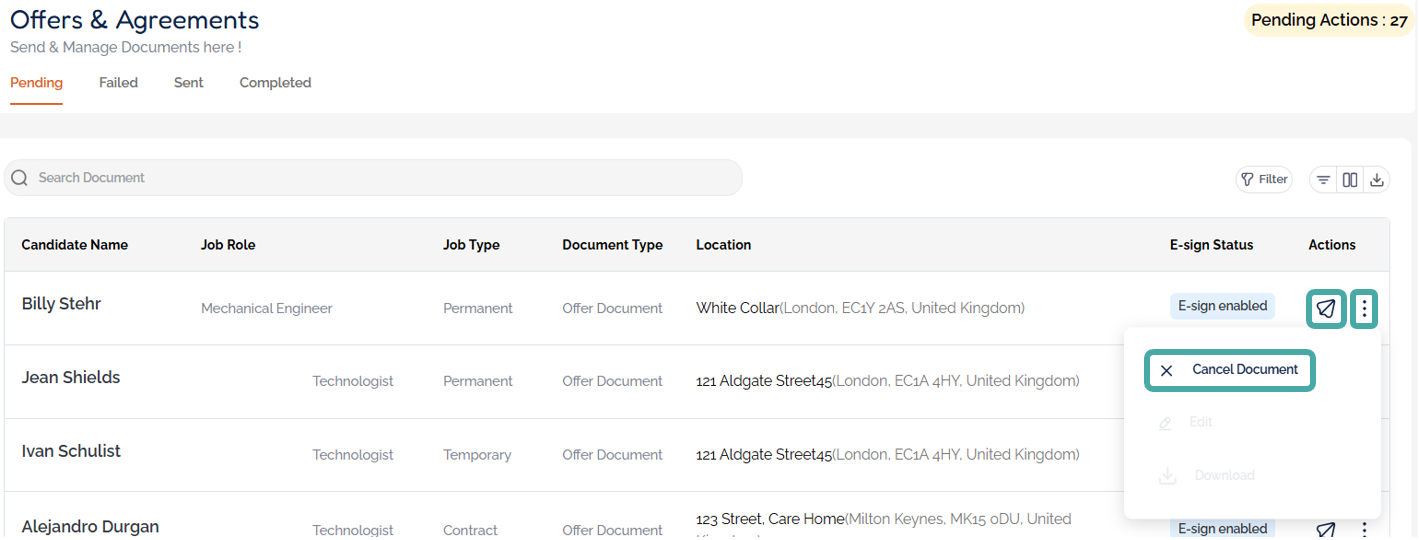
Task: Choose Download in the actions menu
Action: (x=1223, y=476)
